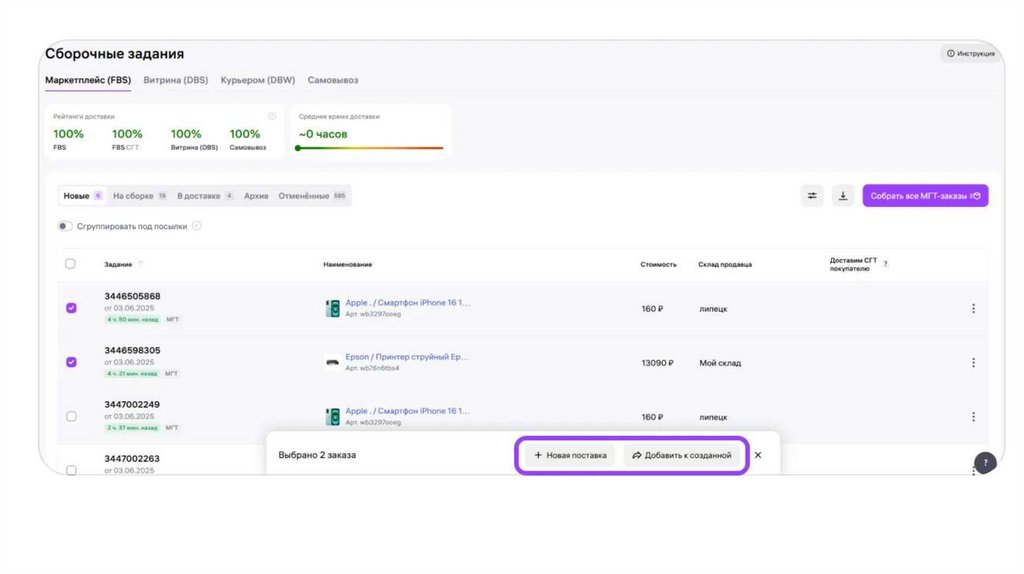This screenshot has height=574, width=1024.
Task: Enable the Сгруппировать под посылки toggle
Action: 65,226
